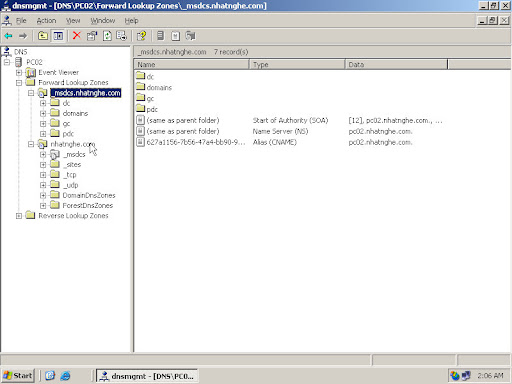512x384 pixels.
Task: Select Forward Lookup Zones in tree
Action: click(73, 83)
